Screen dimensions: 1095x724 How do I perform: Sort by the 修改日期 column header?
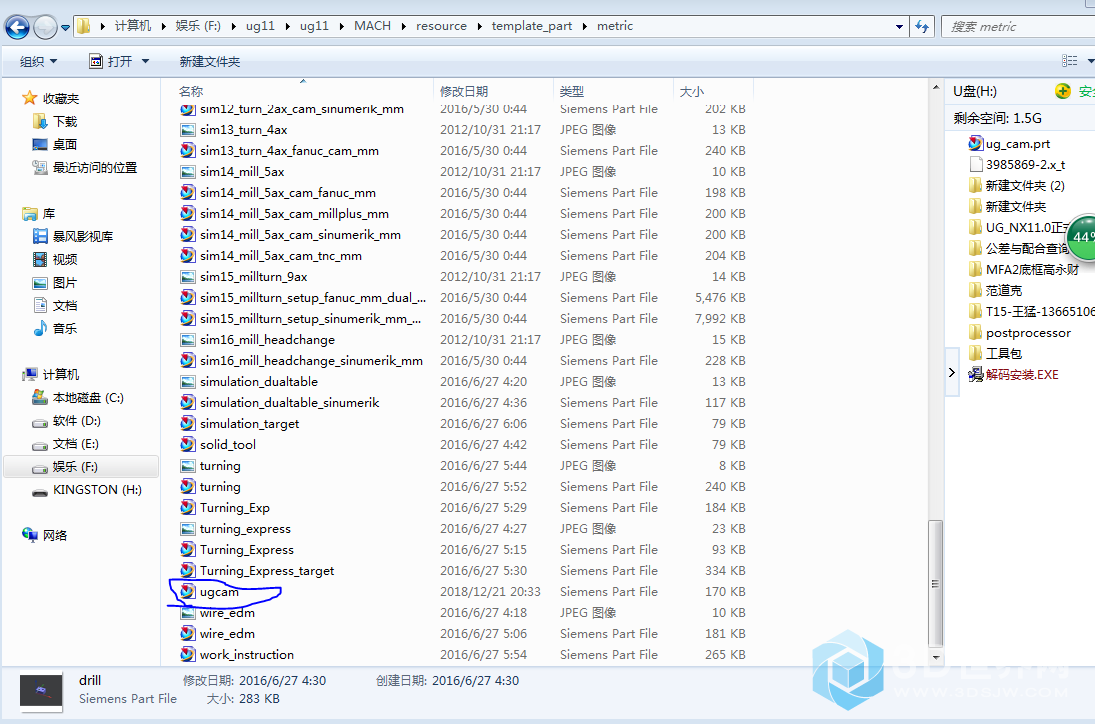point(464,91)
